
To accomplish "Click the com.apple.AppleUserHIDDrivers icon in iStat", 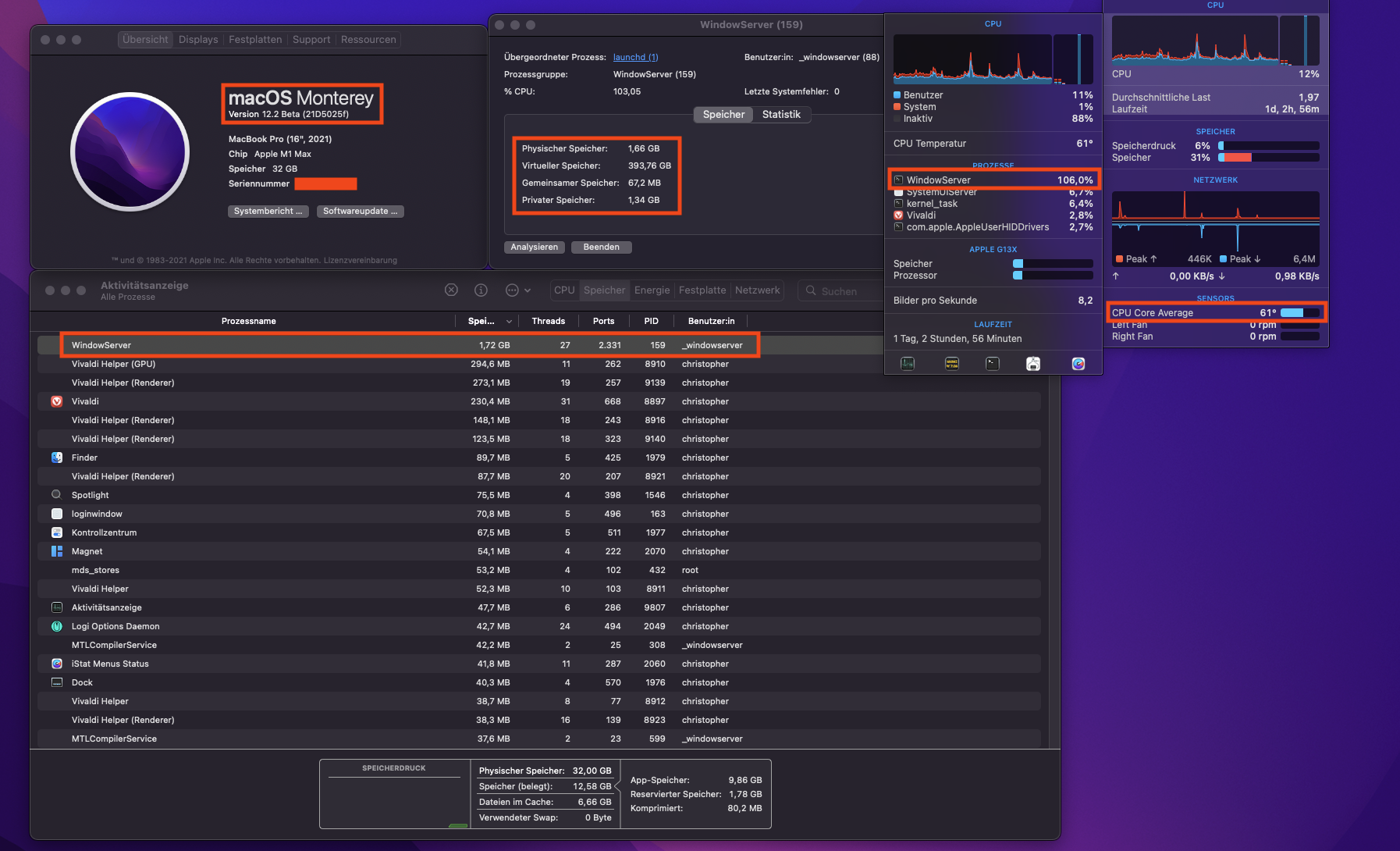I will [x=898, y=227].
